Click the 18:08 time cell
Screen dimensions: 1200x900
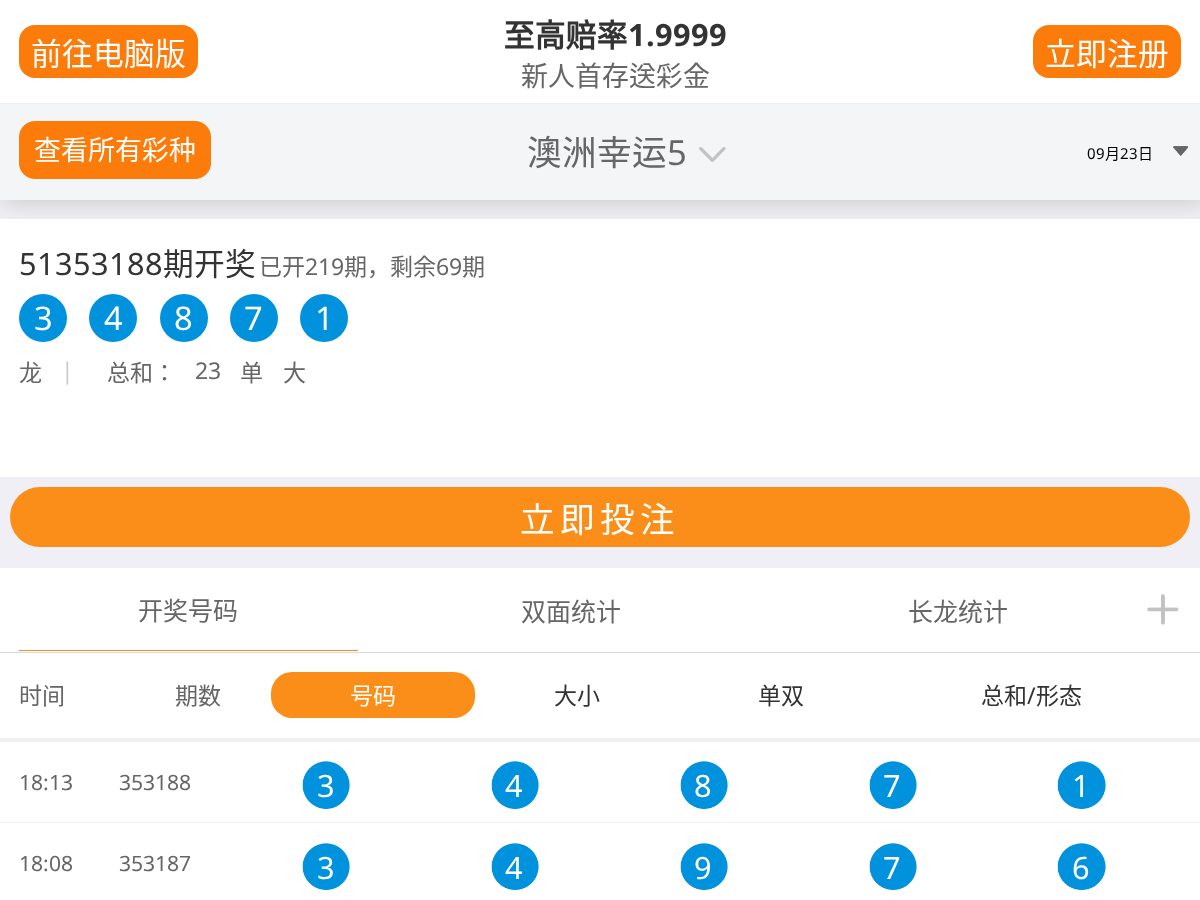coord(46,863)
